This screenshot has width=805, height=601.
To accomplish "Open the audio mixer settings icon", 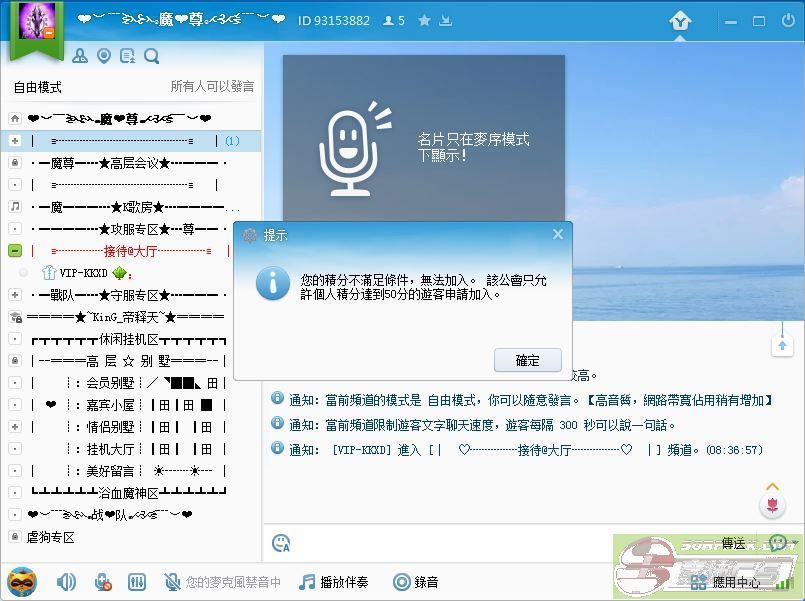I will coord(138,581).
